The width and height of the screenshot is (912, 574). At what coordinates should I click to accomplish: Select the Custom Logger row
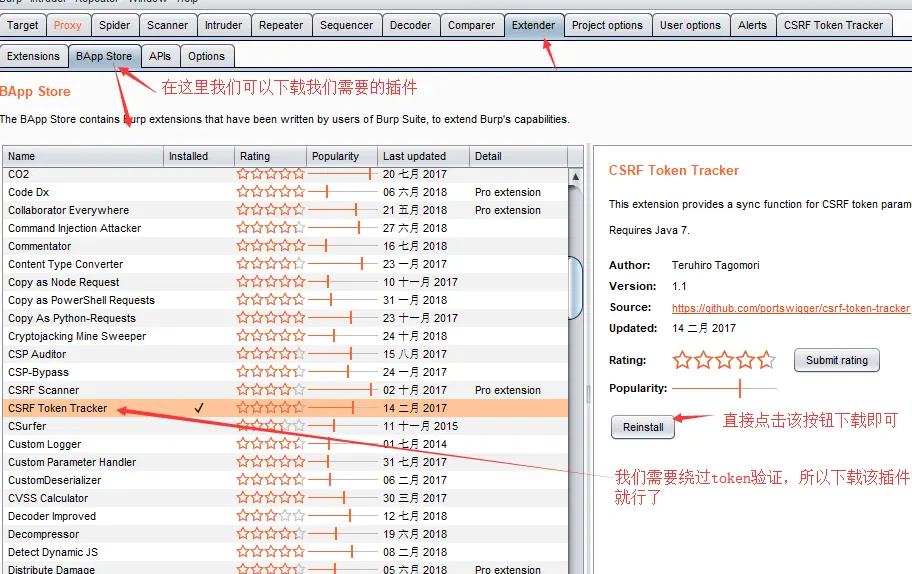(285, 444)
